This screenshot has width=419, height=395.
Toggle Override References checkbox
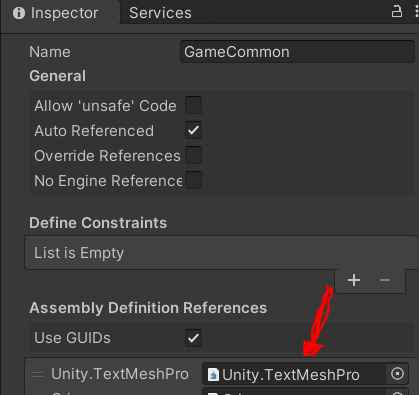[193, 155]
